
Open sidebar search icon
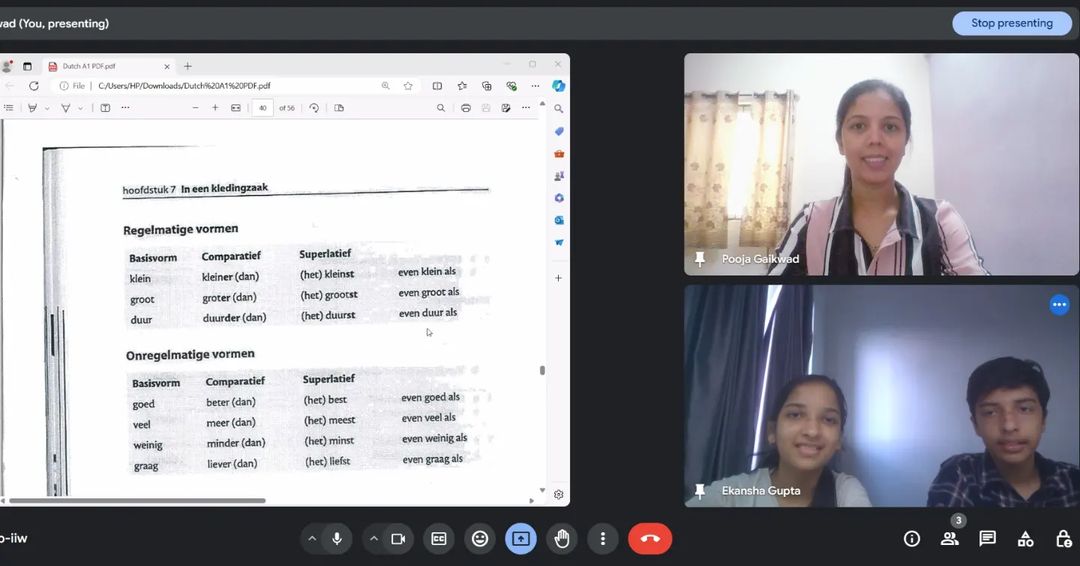point(559,109)
